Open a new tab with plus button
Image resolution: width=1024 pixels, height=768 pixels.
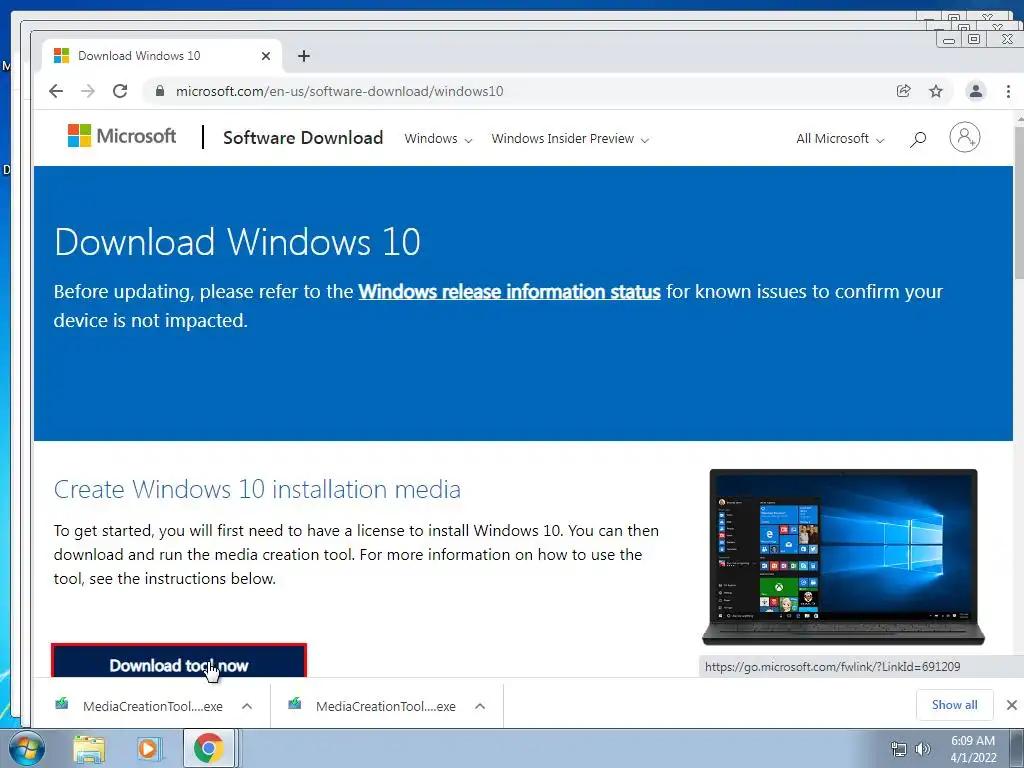coord(304,56)
